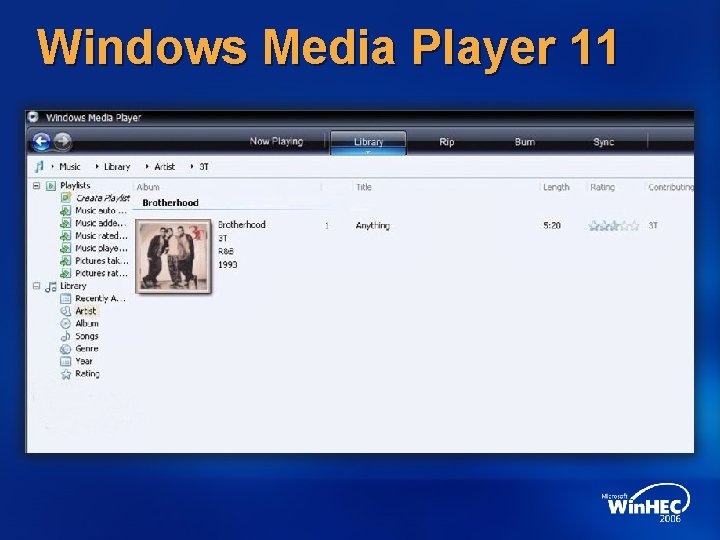The width and height of the screenshot is (720, 540).
Task: Click the music note icon in breadcrumb bar
Action: click(39, 167)
